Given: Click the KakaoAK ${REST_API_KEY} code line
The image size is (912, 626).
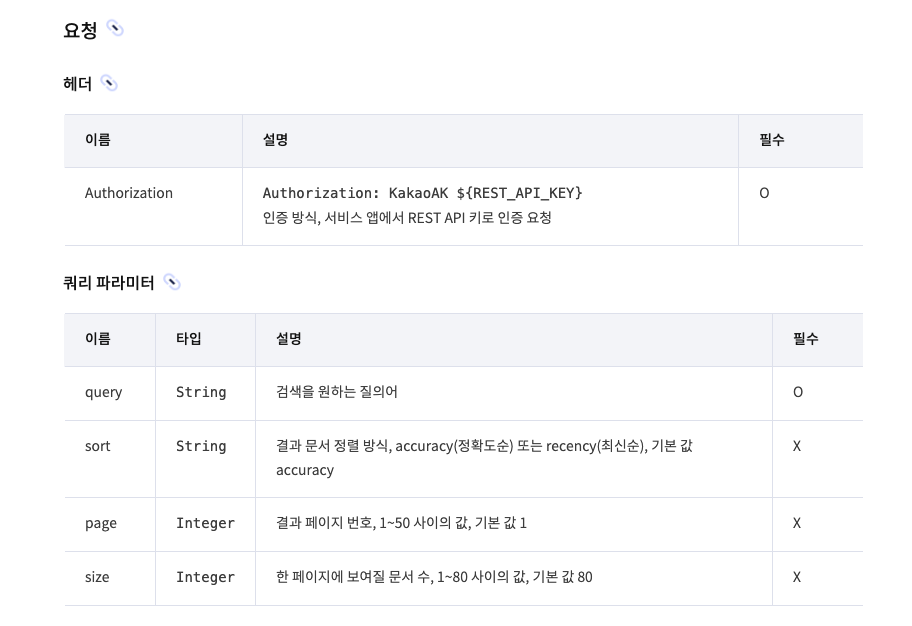Looking at the screenshot, I should coord(422,193).
